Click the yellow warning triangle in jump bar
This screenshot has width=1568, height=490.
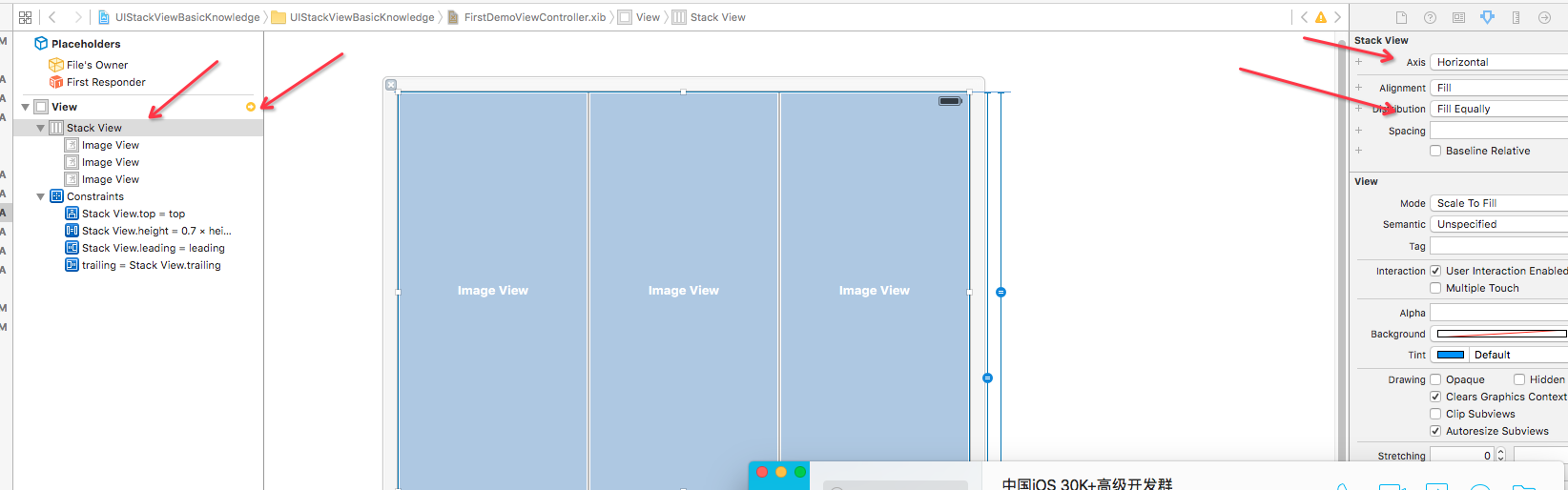tap(1321, 17)
